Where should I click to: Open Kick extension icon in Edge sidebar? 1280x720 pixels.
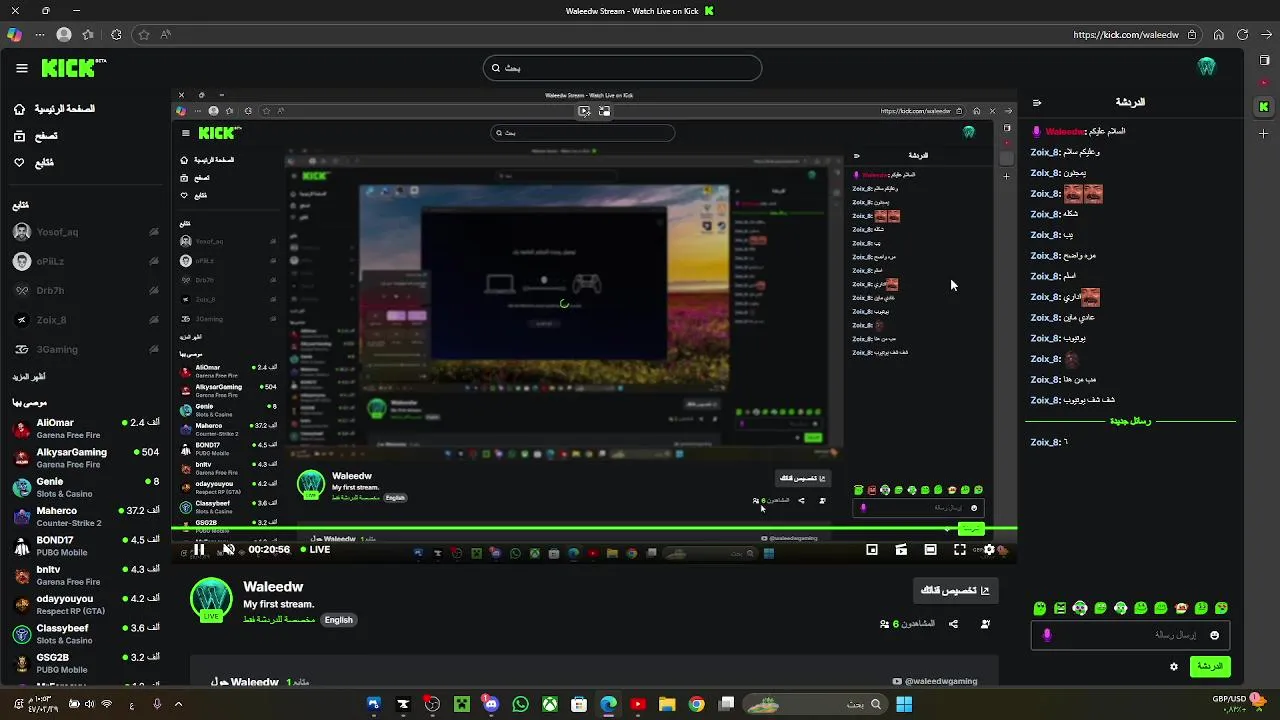[1264, 106]
